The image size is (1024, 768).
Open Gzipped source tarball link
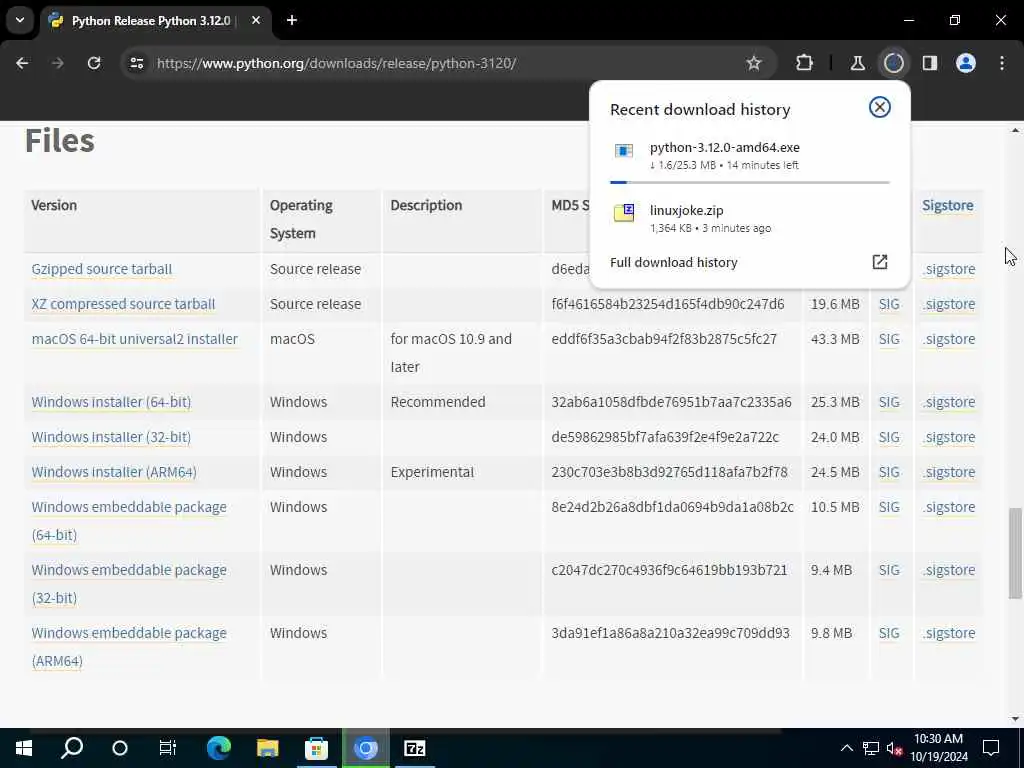click(102, 269)
